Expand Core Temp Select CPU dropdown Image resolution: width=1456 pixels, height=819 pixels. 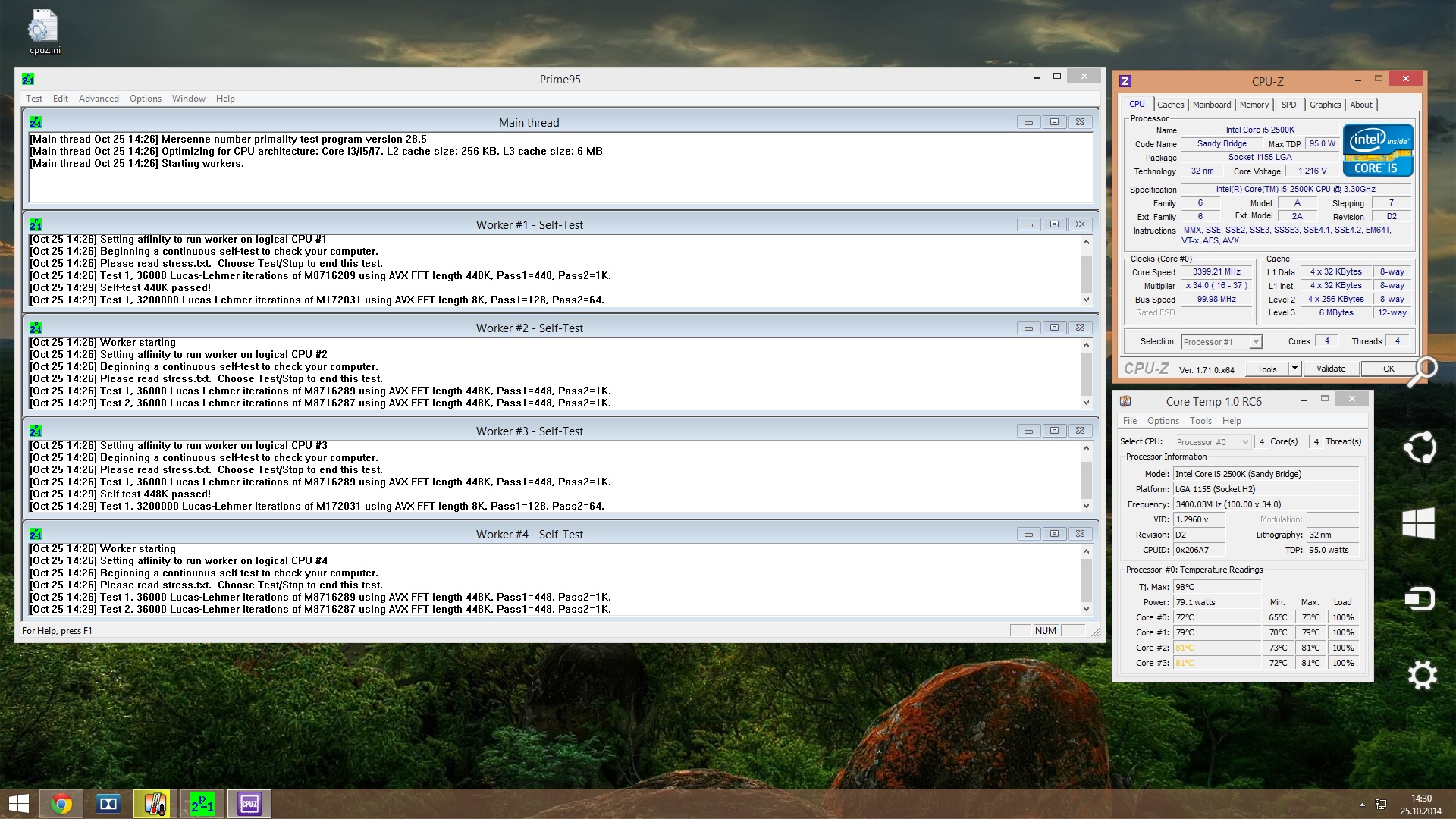pos(1244,442)
